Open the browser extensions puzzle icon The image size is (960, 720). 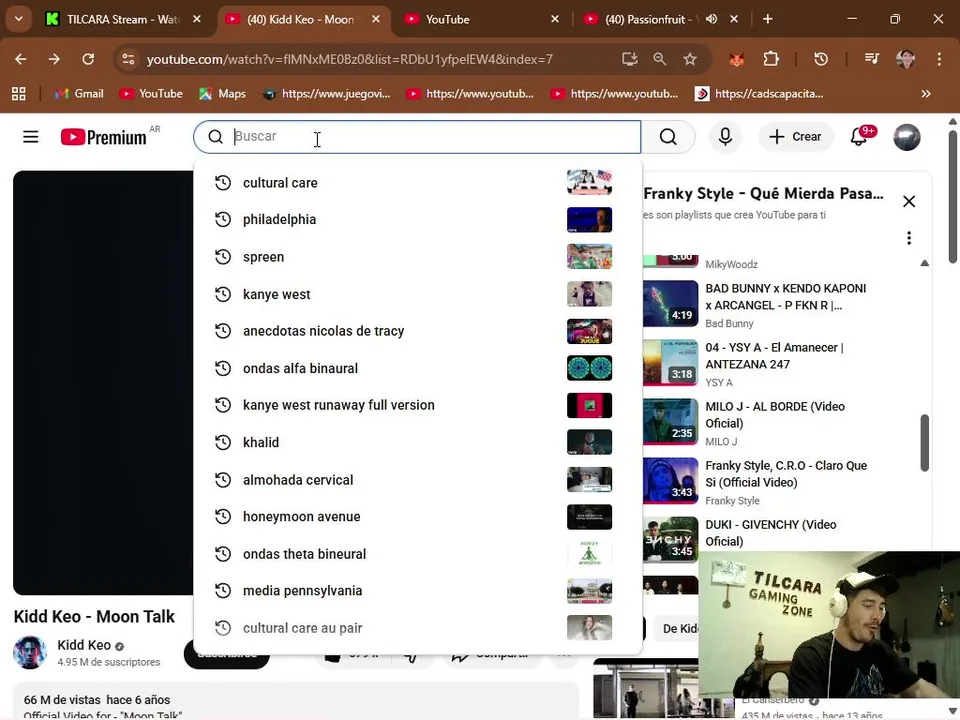(771, 59)
